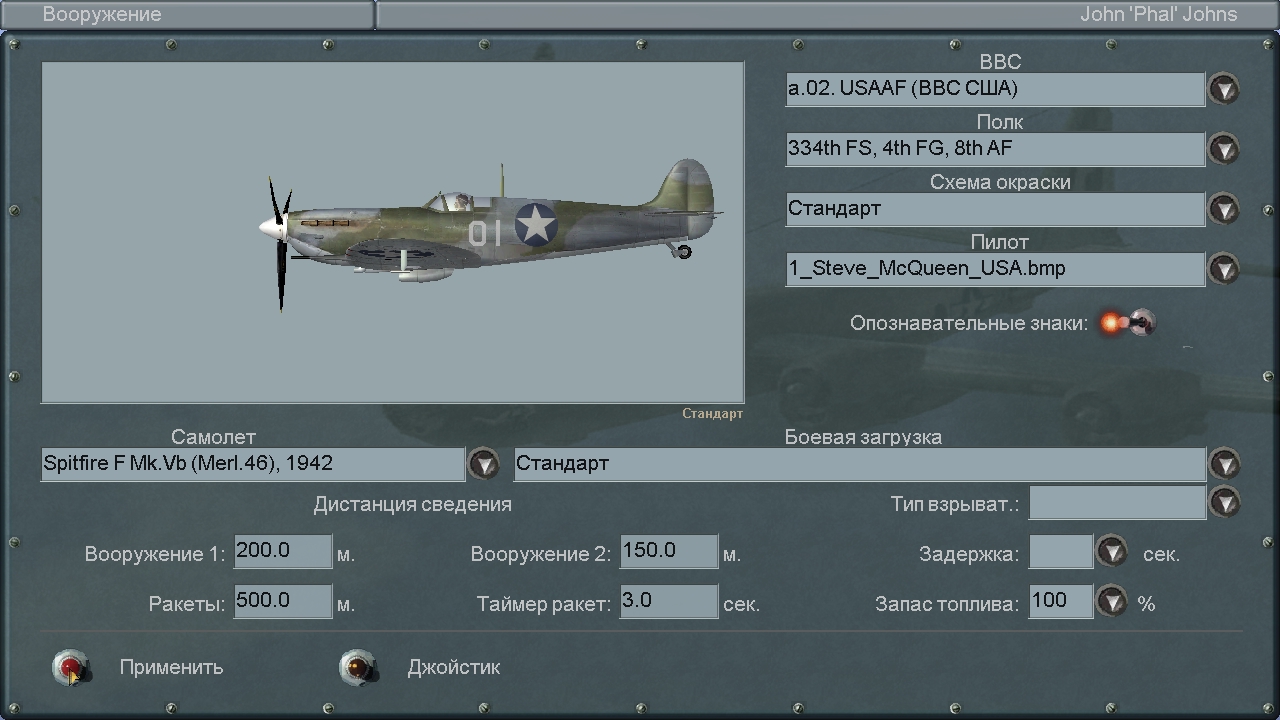Click the Spitfire aircraft preview image

click(393, 232)
